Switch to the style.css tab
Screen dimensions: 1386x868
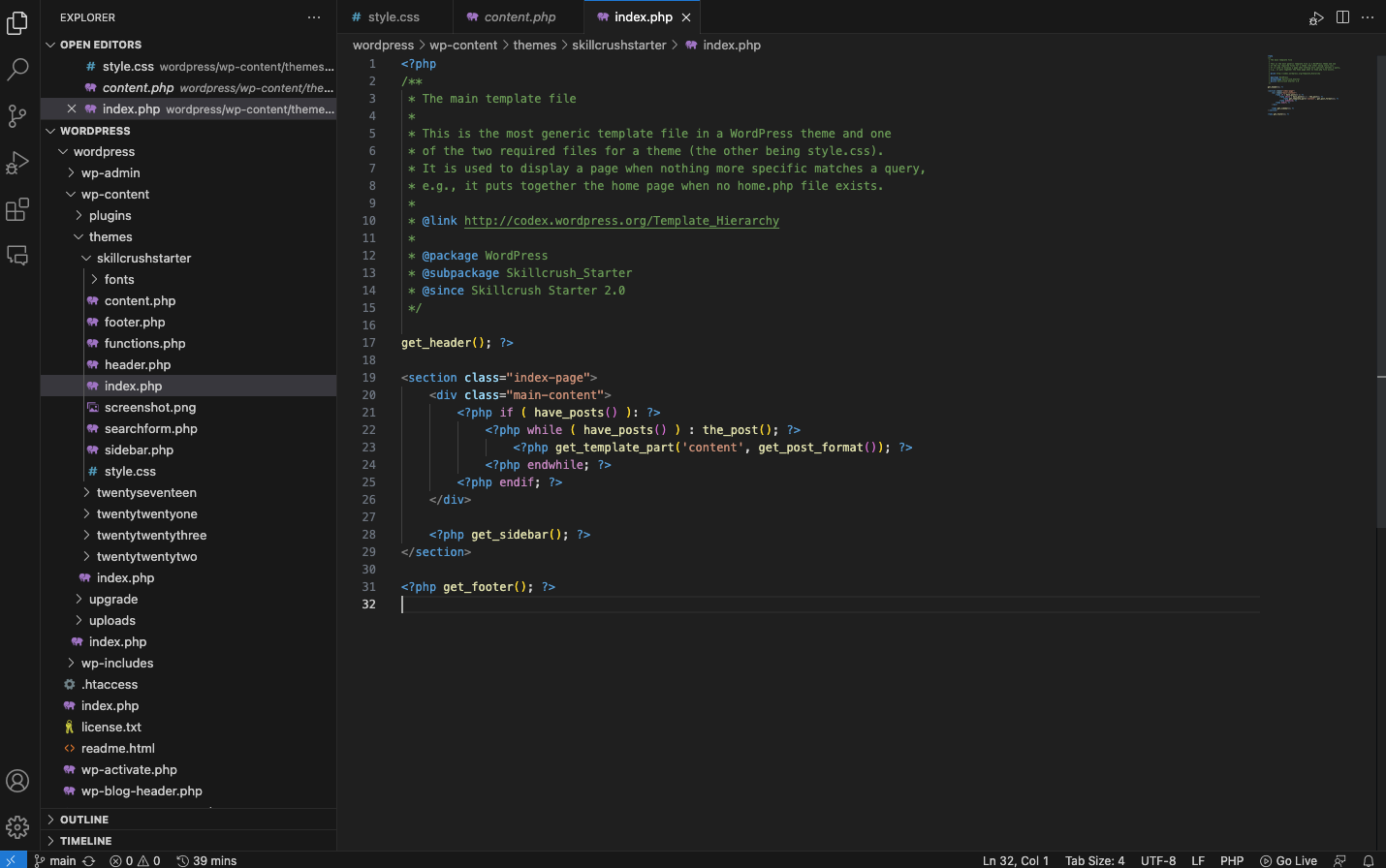pyautogui.click(x=394, y=17)
